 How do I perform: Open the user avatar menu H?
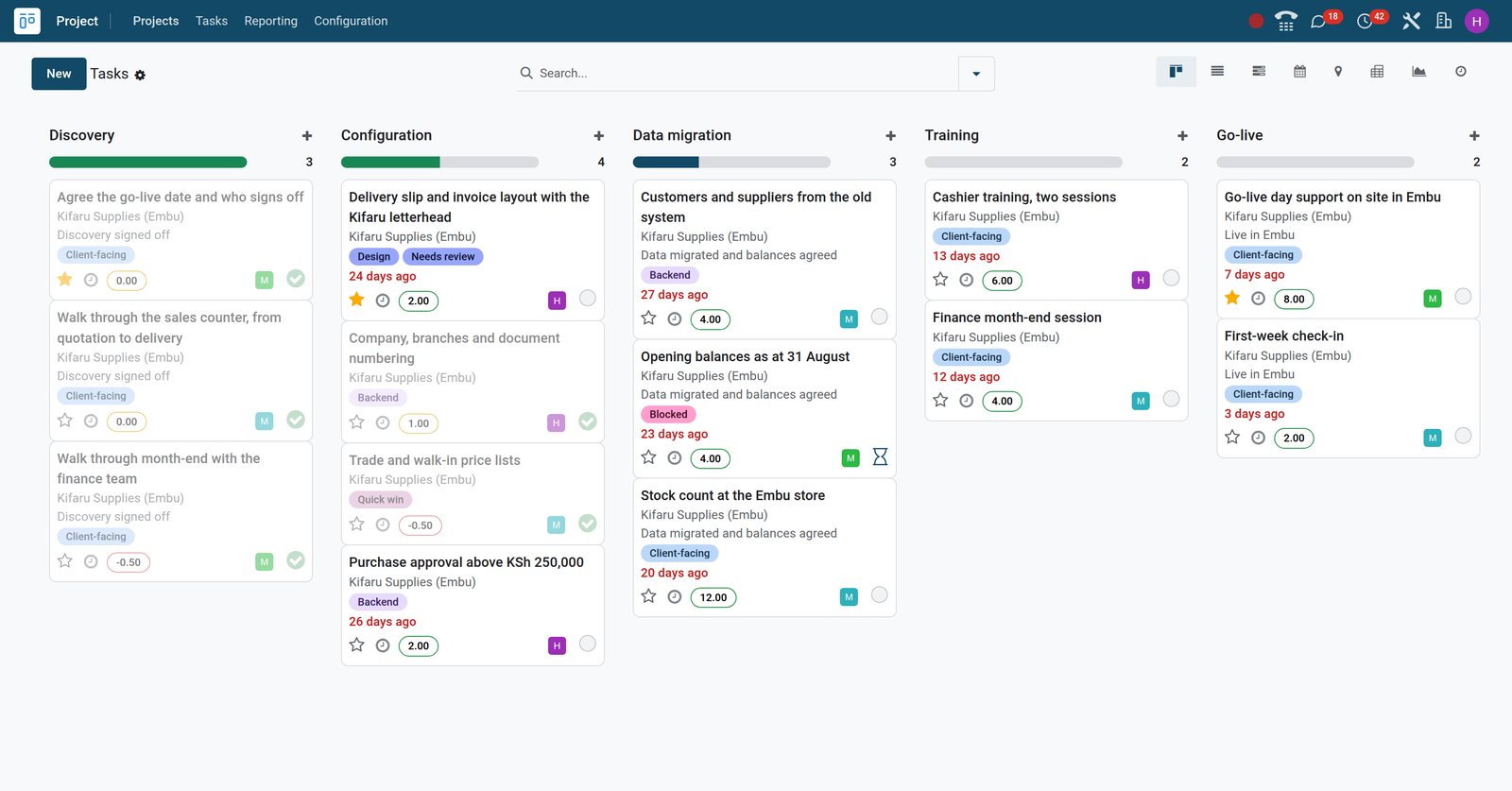tap(1476, 21)
